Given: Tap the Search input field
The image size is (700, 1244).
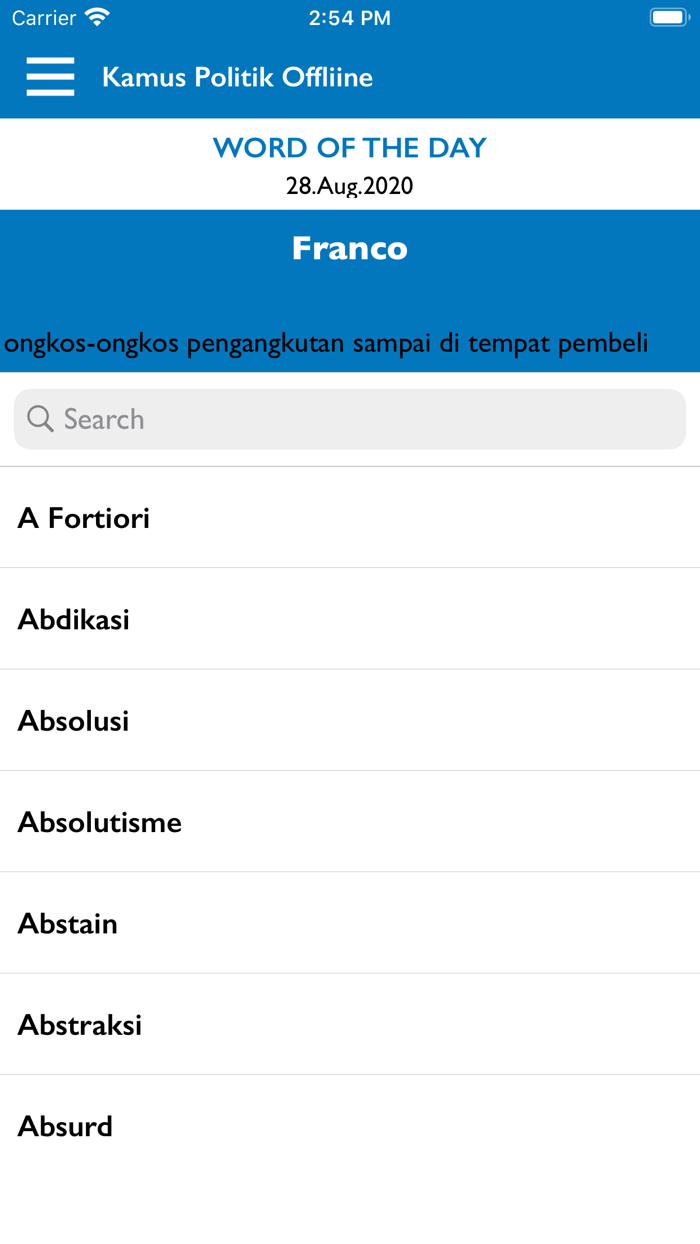Looking at the screenshot, I should [349, 419].
